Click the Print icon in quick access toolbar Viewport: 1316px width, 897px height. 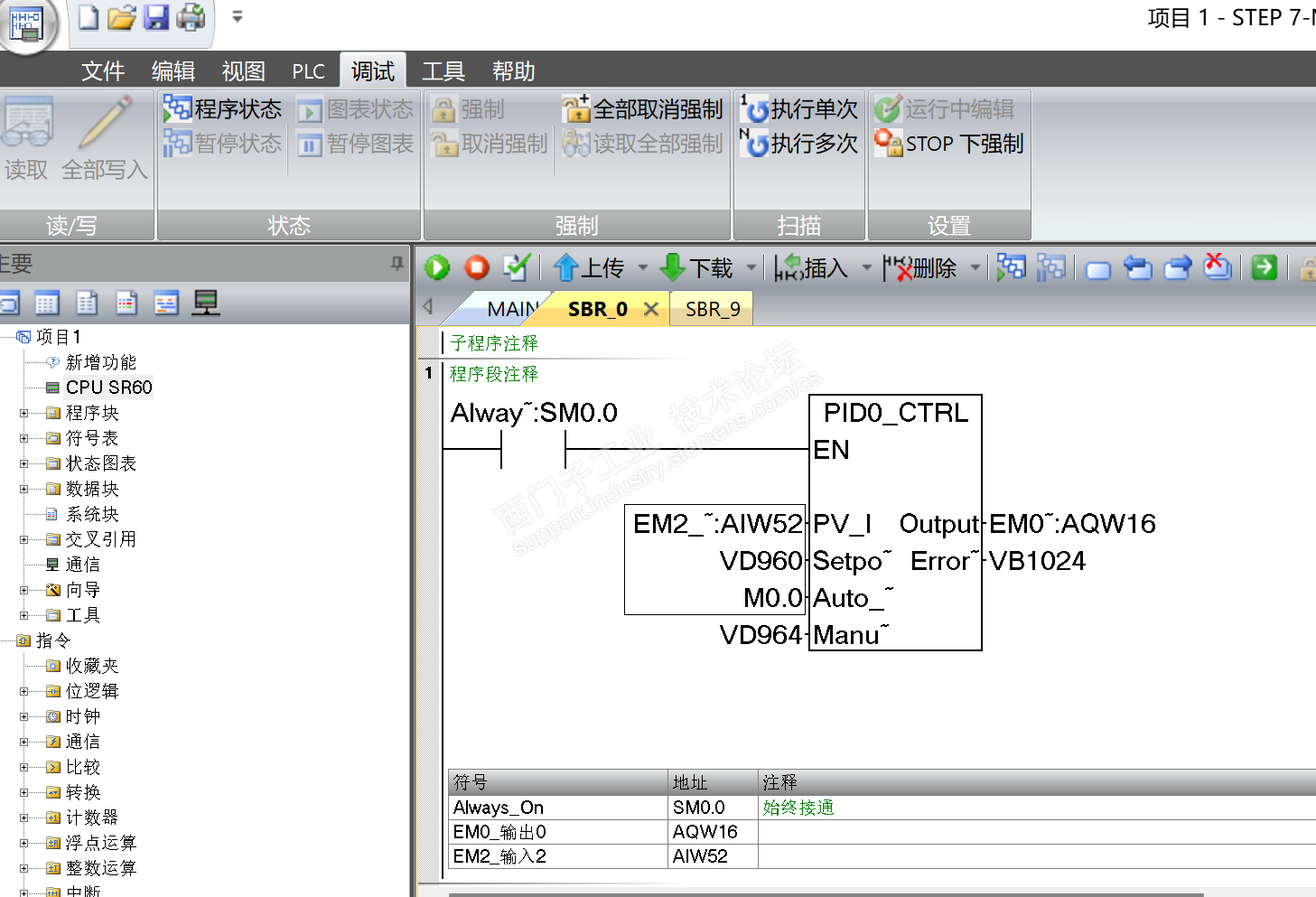pos(191,17)
